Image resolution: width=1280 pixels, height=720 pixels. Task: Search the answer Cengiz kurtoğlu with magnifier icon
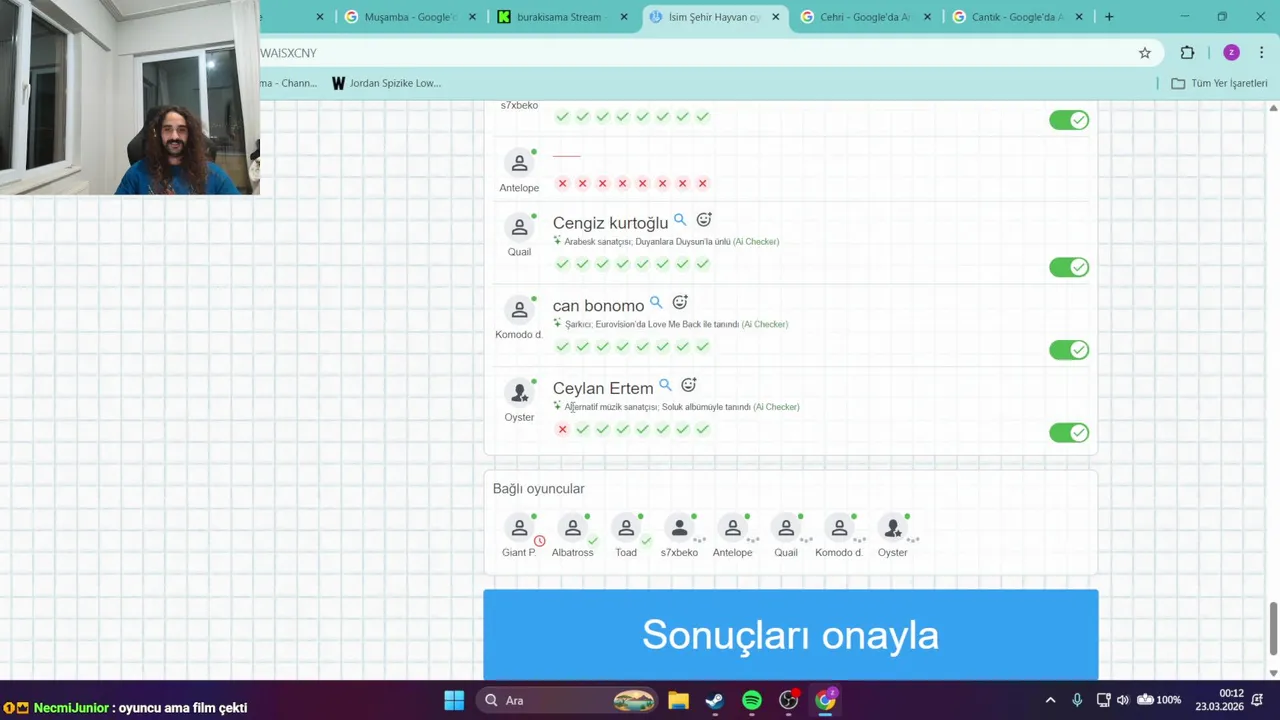pos(680,219)
